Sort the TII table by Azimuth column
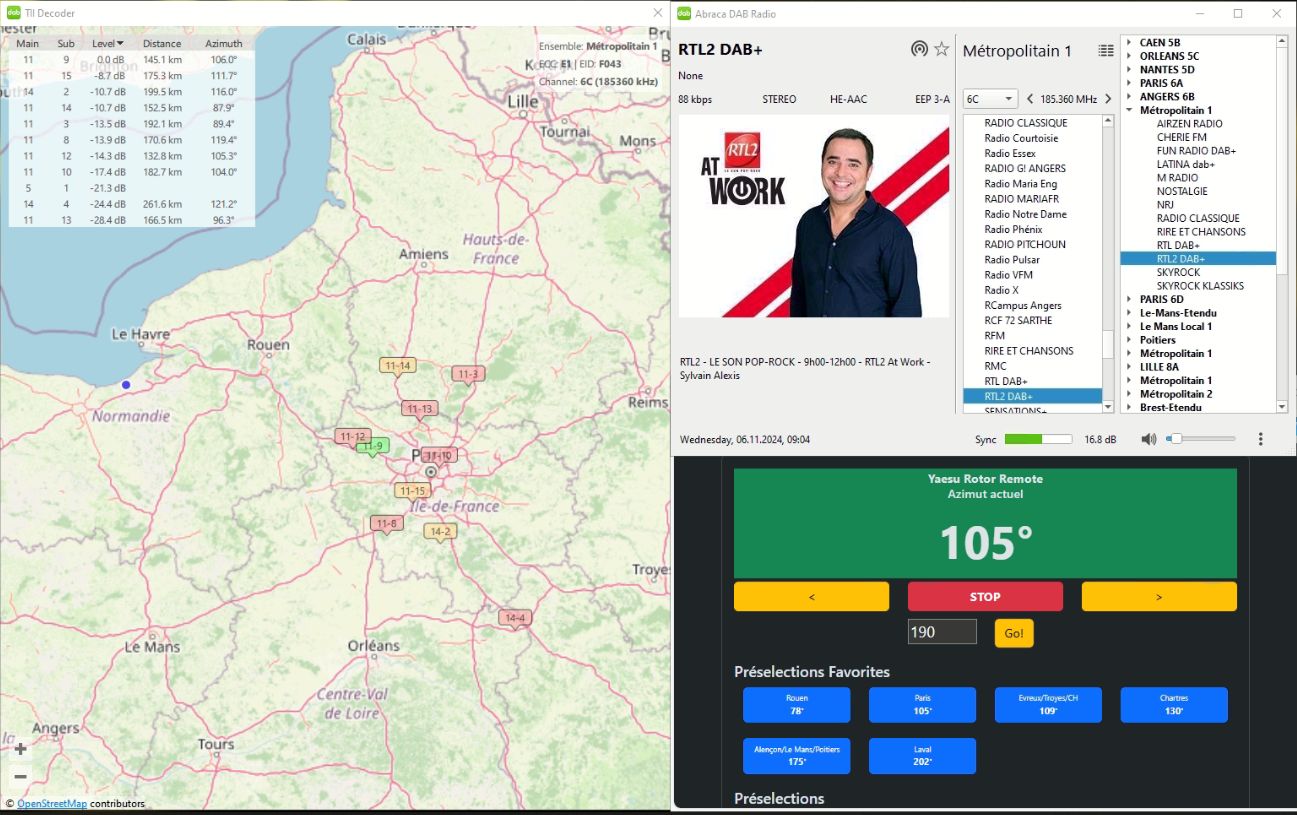The image size is (1297, 815). coord(224,43)
